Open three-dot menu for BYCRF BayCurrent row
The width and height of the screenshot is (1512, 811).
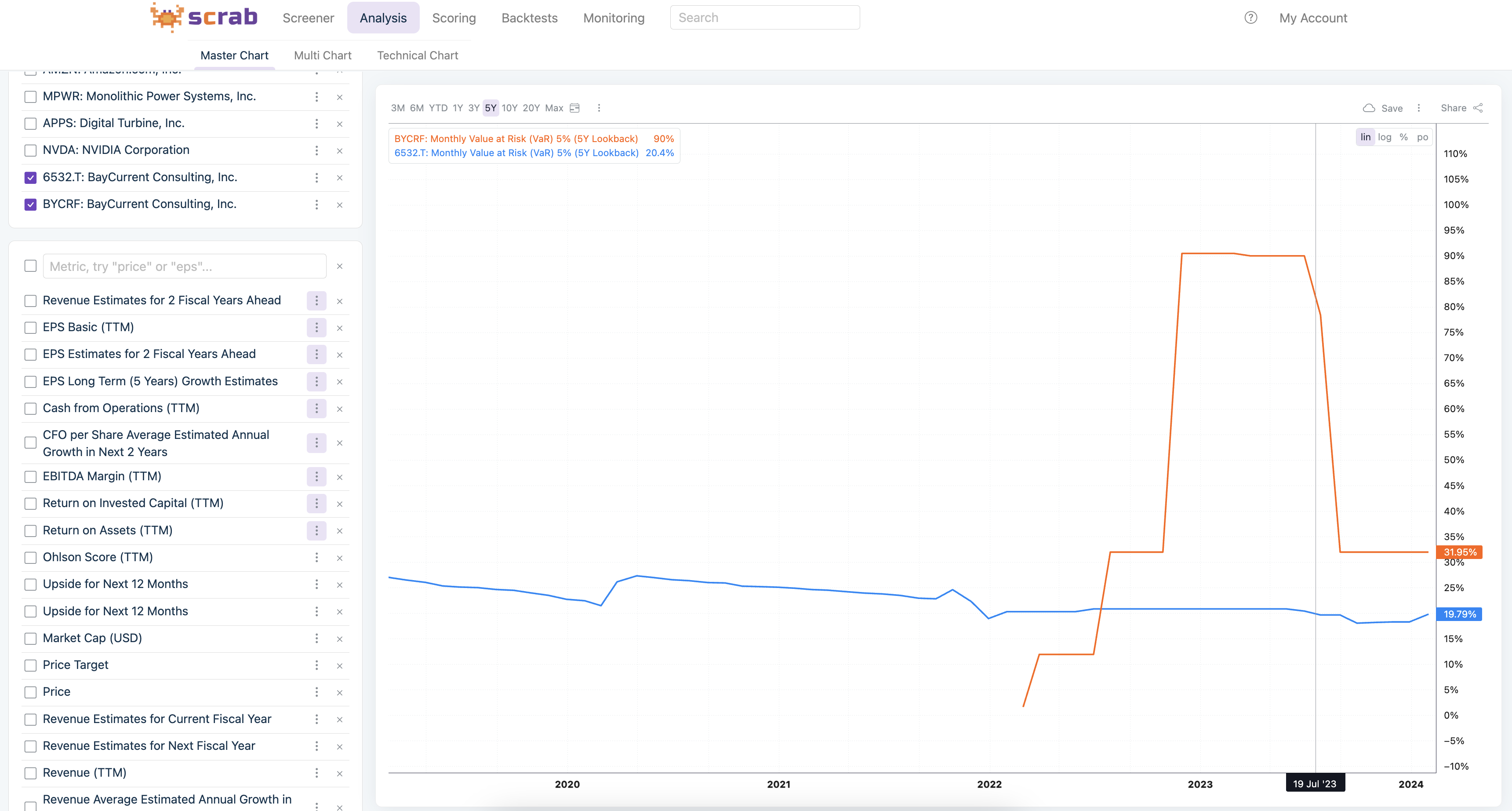point(316,205)
